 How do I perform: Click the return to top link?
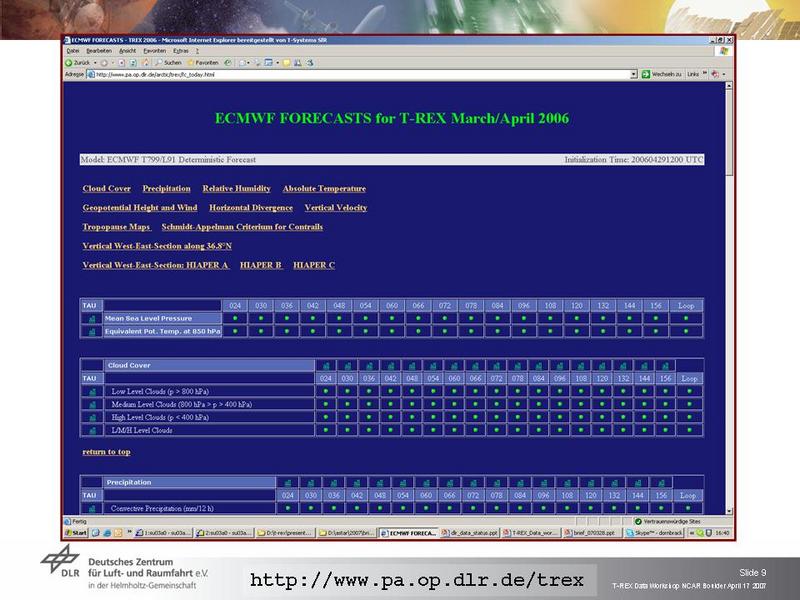point(106,452)
